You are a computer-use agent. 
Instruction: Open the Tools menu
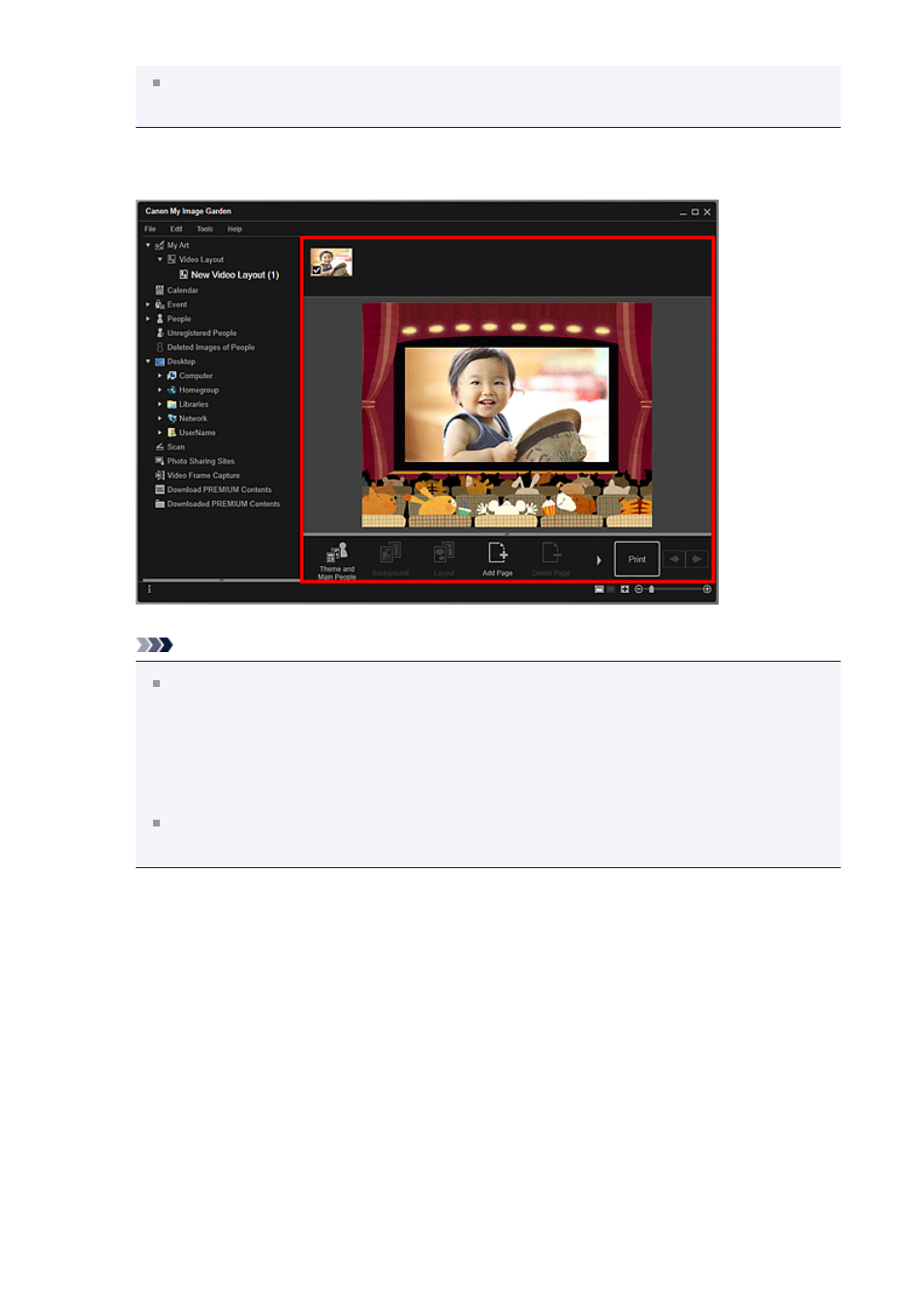(x=204, y=230)
